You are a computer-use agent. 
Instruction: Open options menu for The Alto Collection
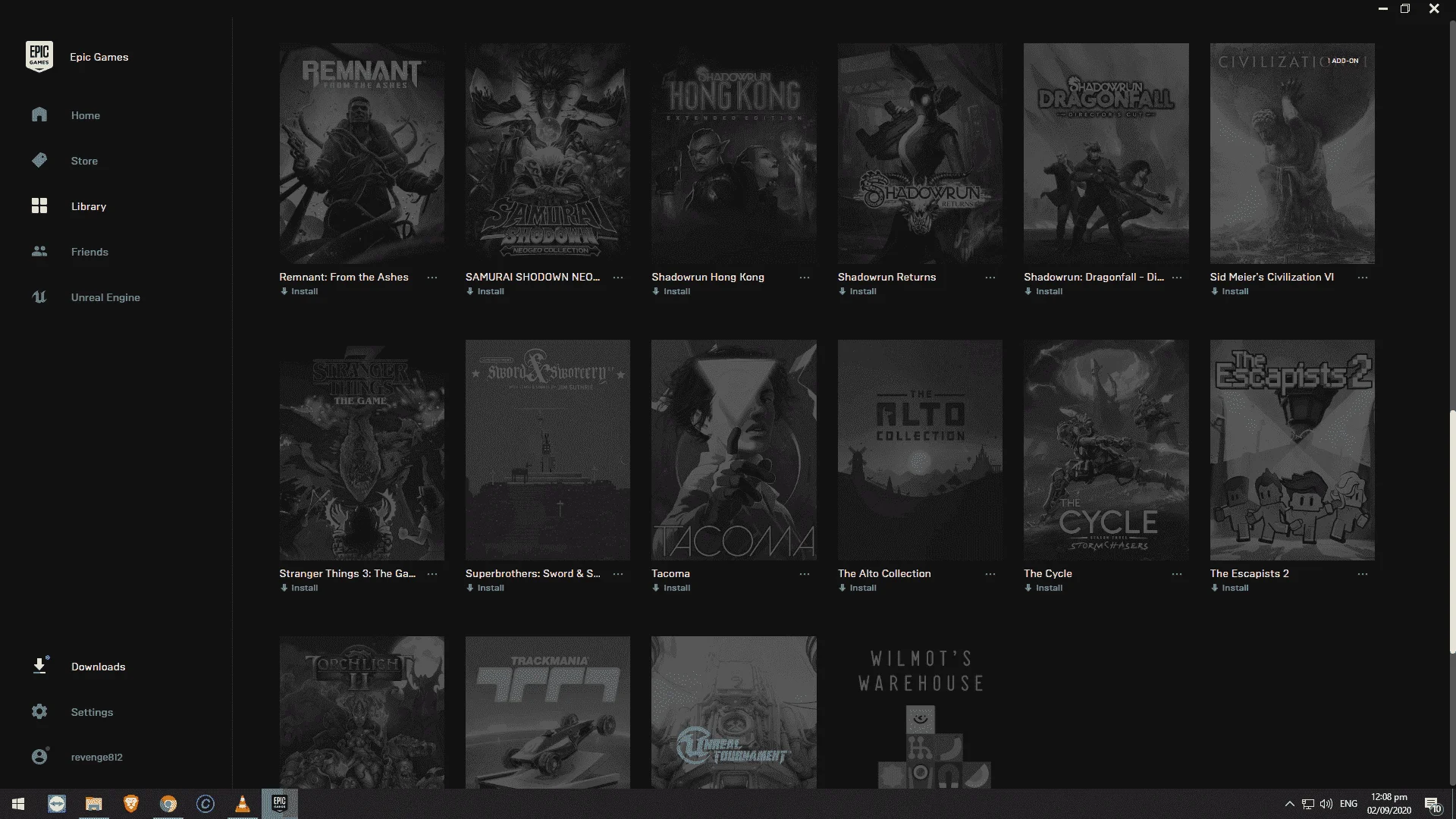(990, 574)
